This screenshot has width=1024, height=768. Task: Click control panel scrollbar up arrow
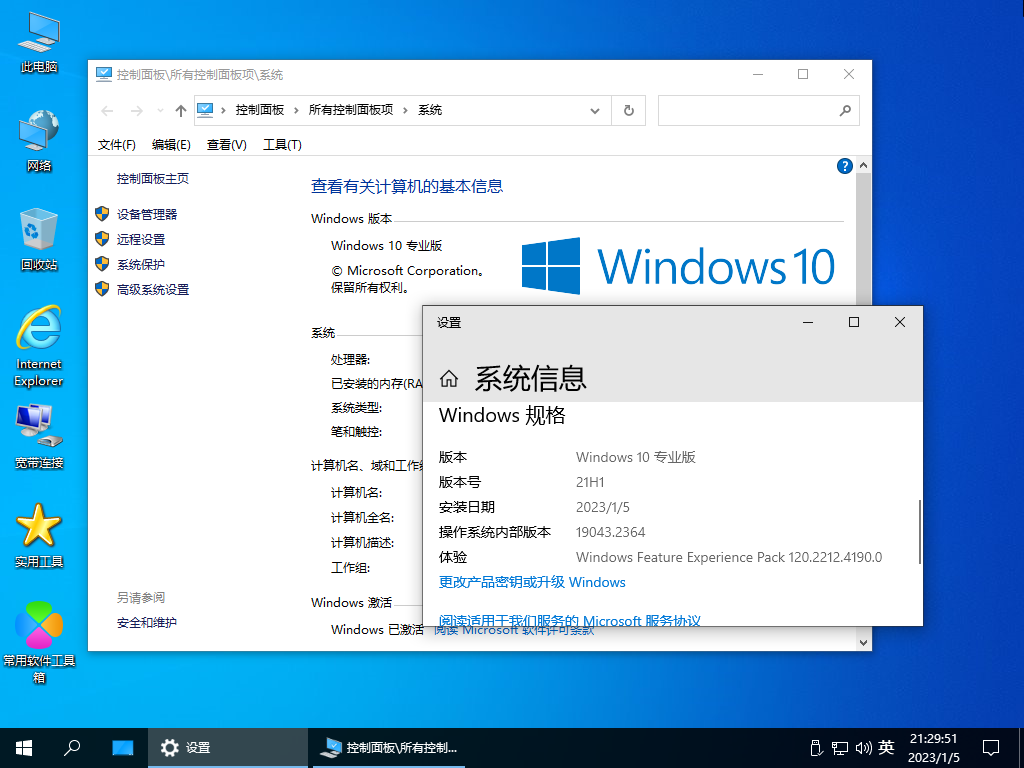click(x=863, y=165)
